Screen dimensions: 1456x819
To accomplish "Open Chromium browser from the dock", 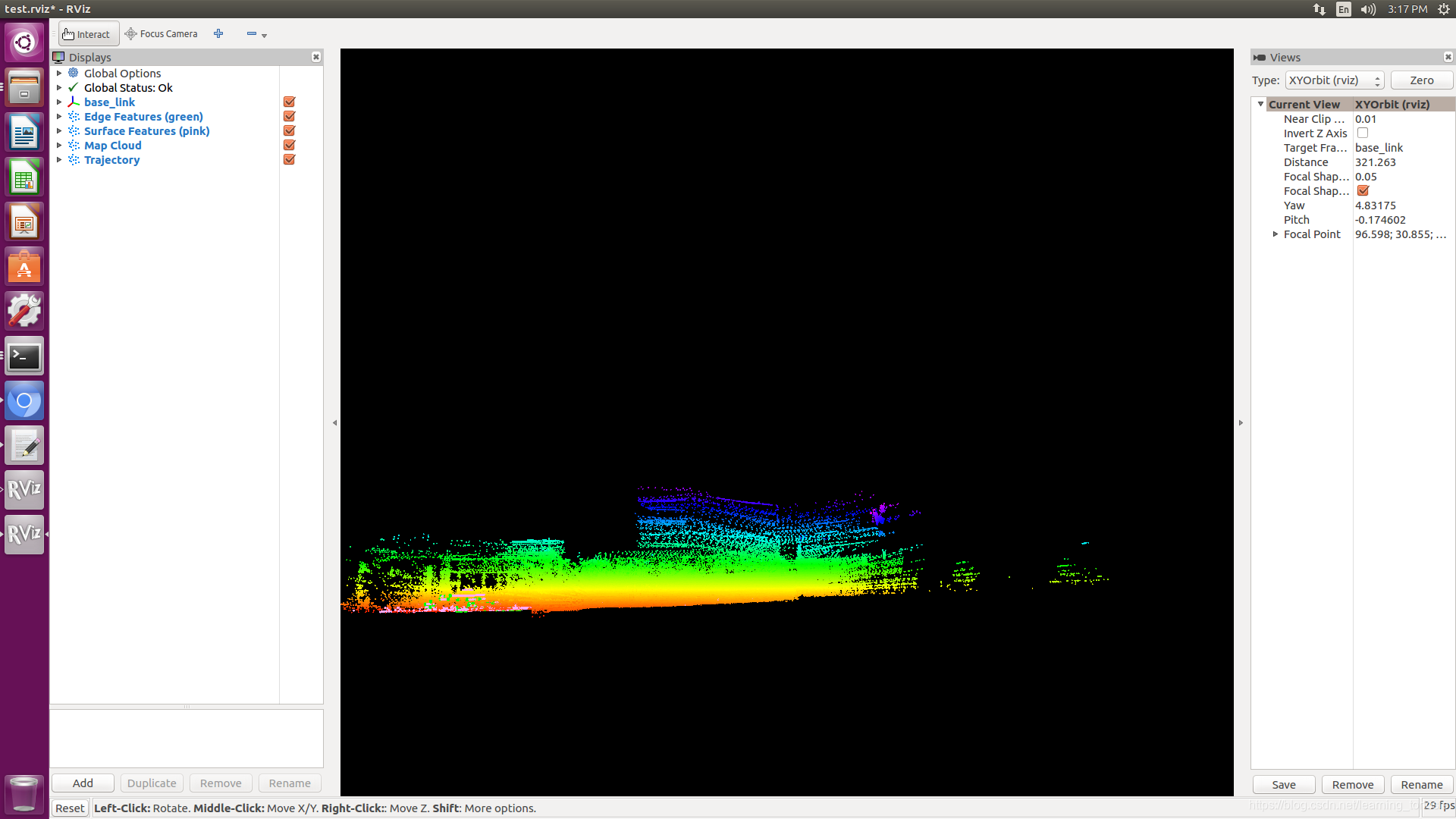I will [x=24, y=401].
